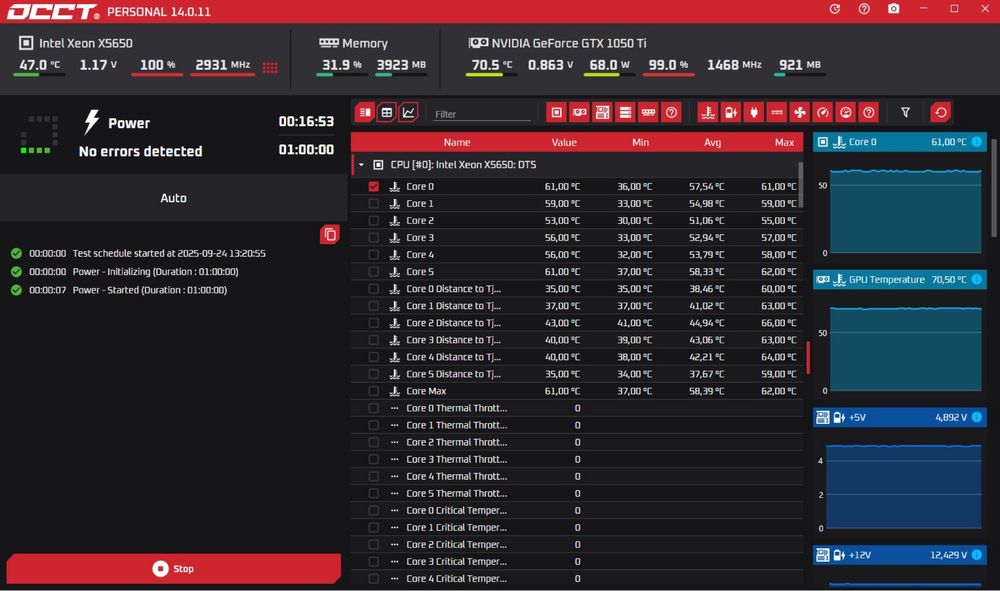Collapse the CPU [#0] Intel Xeon X5650 group
This screenshot has height=591, width=1000.
click(x=361, y=164)
